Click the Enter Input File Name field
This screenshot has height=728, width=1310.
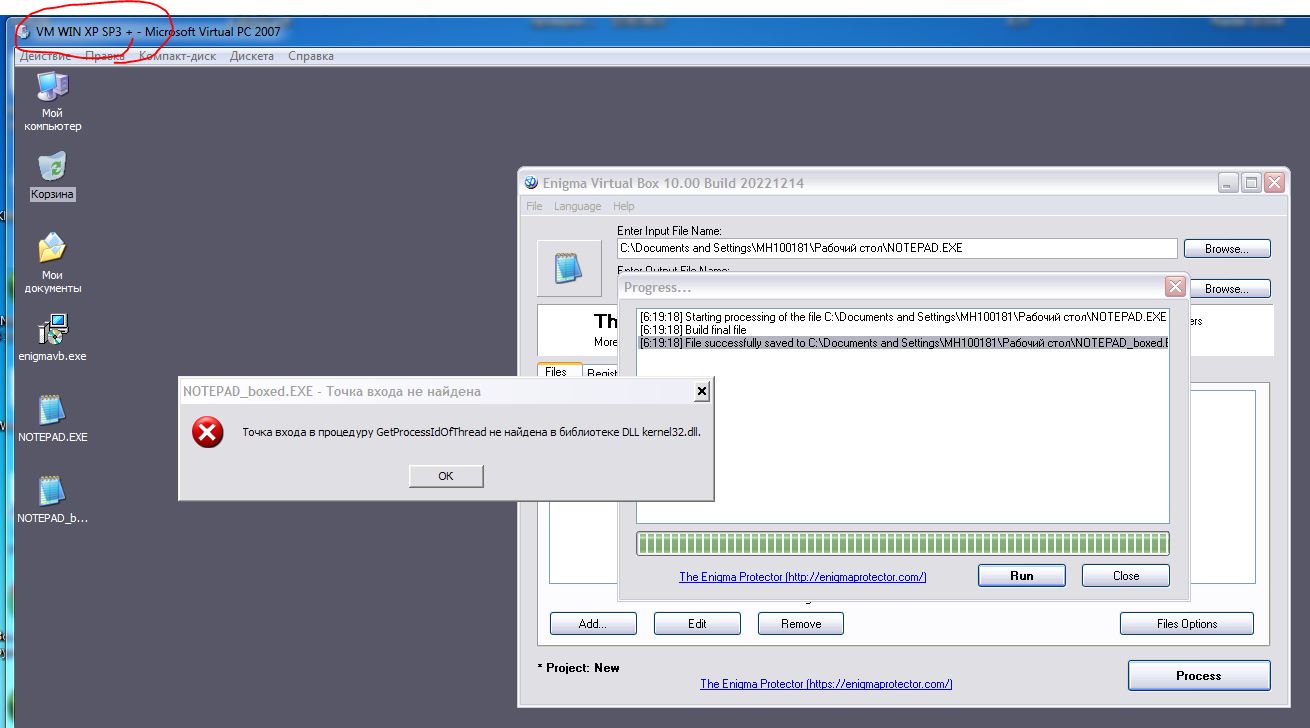[897, 248]
